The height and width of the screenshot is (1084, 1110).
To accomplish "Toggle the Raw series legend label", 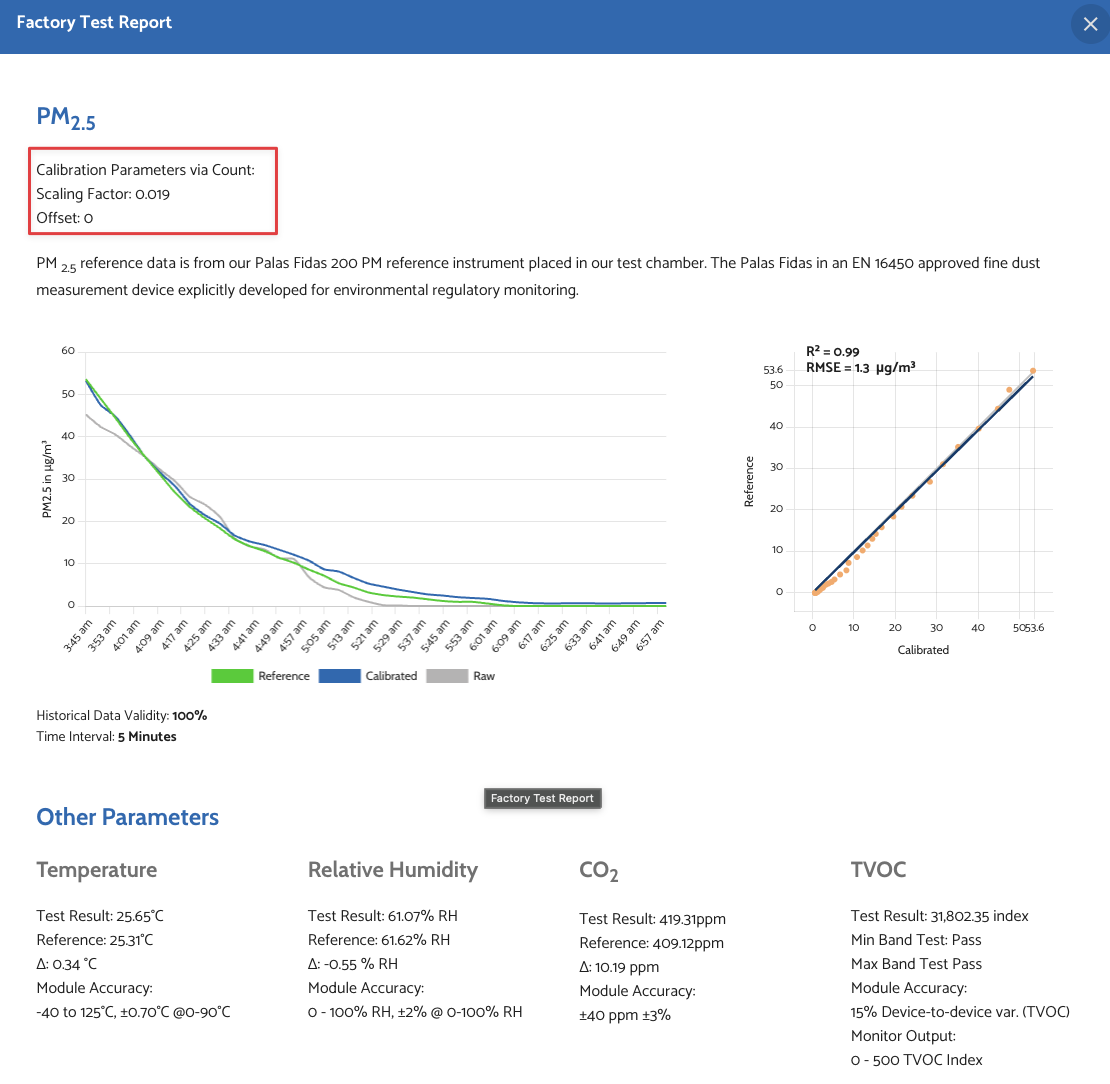I will click(484, 676).
